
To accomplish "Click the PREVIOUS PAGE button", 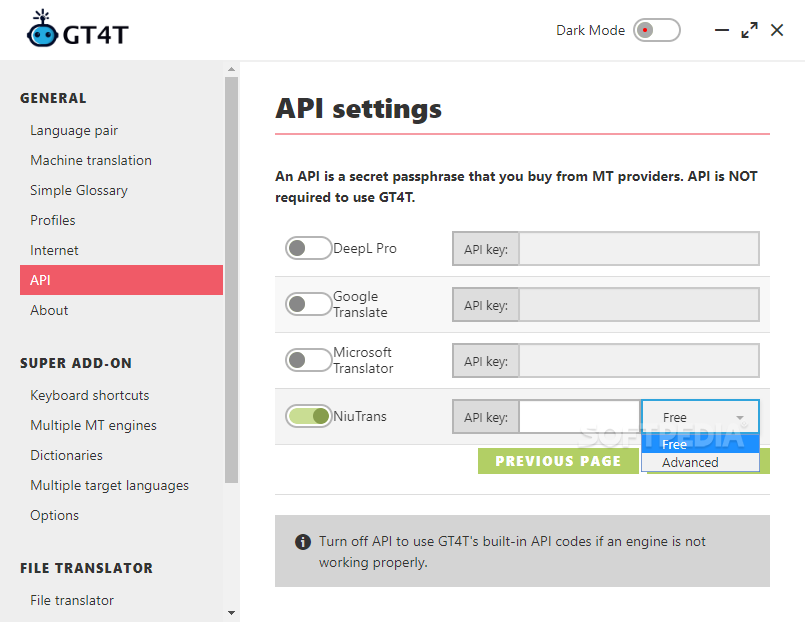I will [558, 461].
